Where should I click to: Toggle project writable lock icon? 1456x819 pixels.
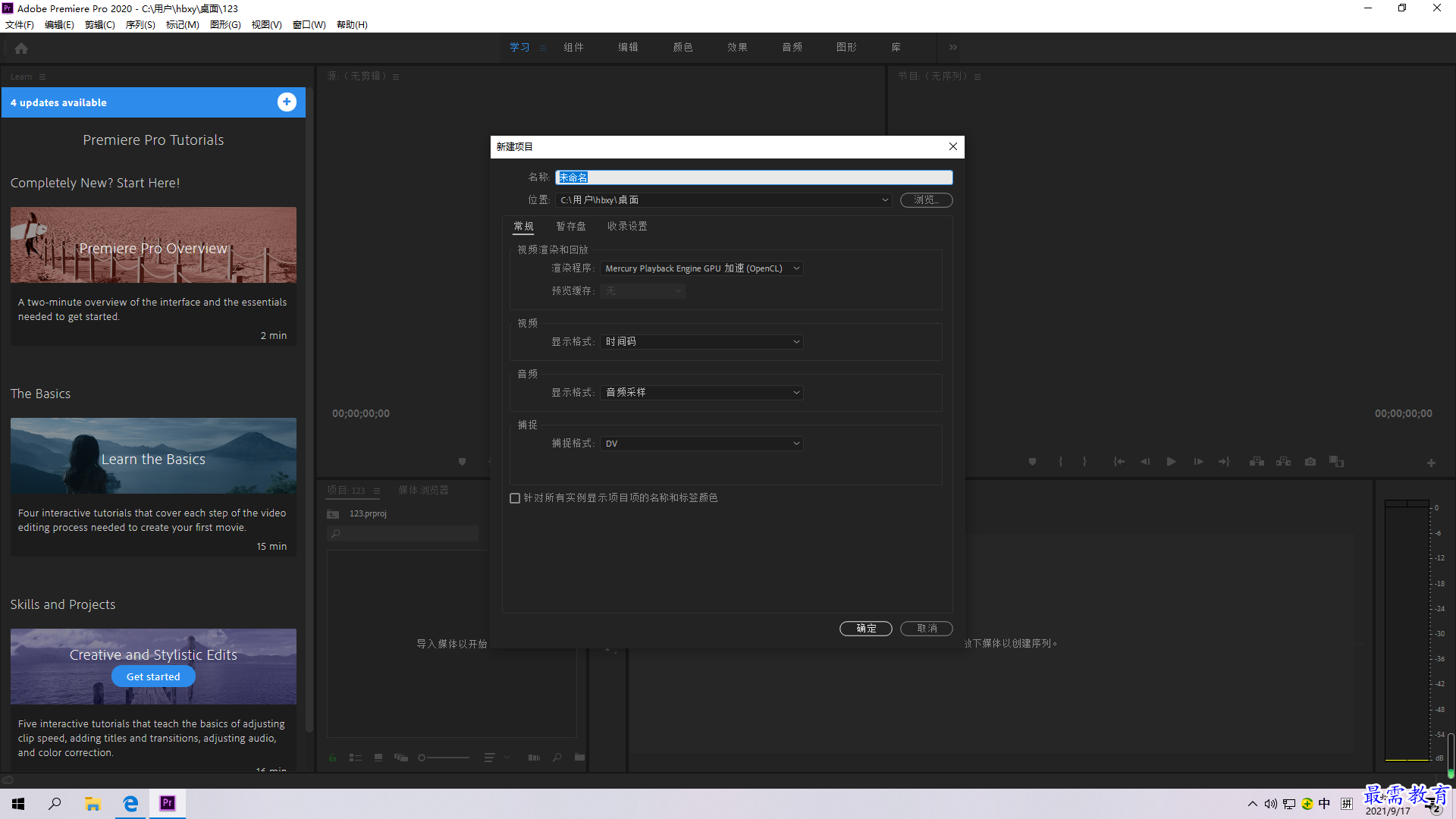click(x=333, y=758)
